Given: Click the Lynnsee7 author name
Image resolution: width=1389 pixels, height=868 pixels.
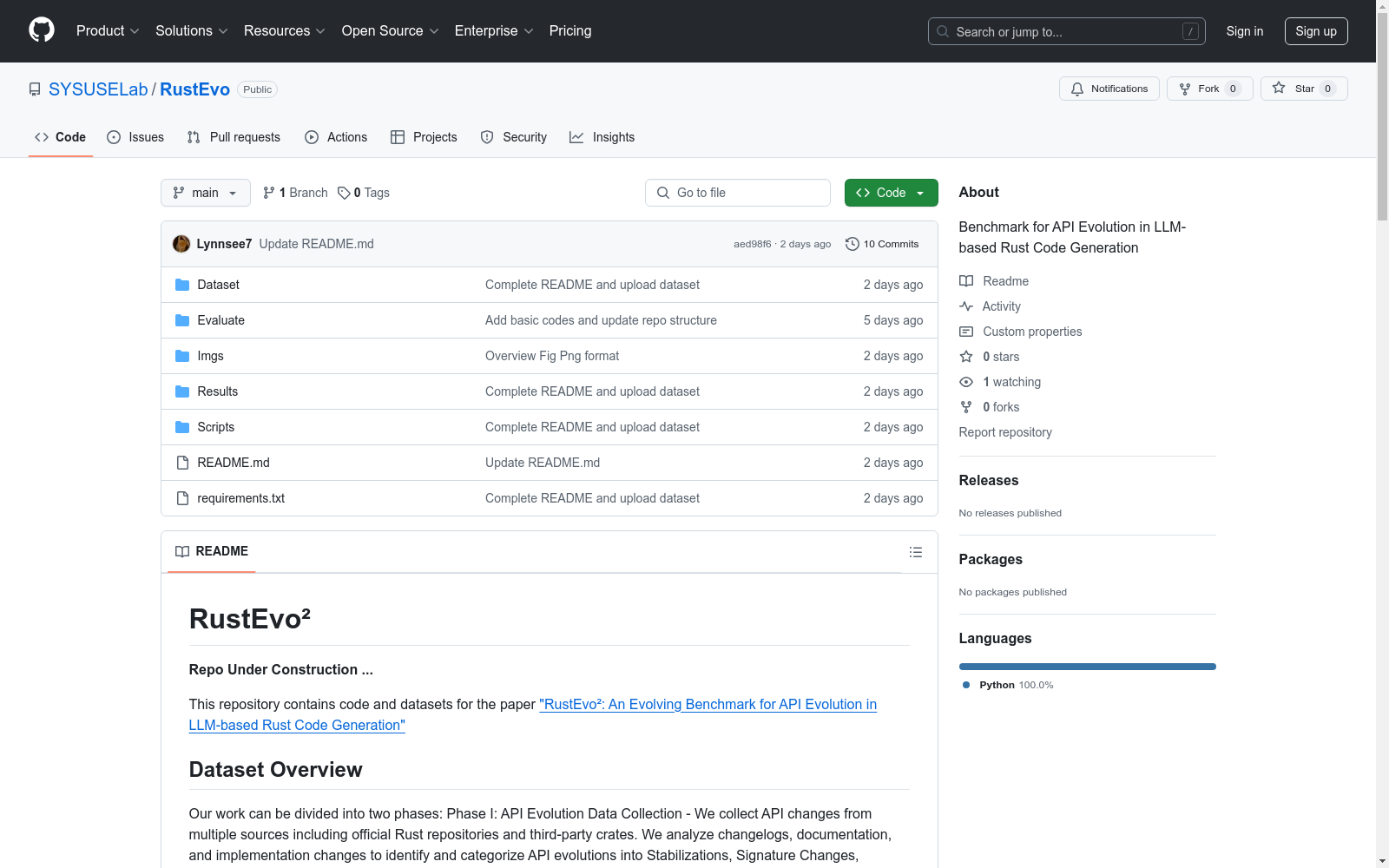Looking at the screenshot, I should pos(224,244).
